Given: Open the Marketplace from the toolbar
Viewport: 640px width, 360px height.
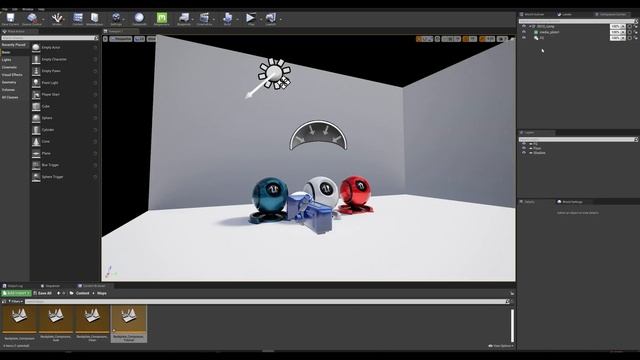Looking at the screenshot, I should pyautogui.click(x=94, y=18).
